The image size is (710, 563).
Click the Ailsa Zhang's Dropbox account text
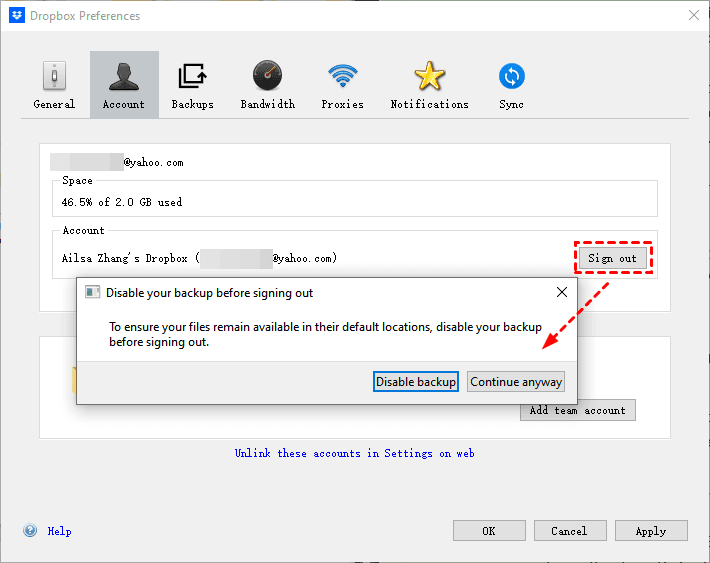(x=199, y=258)
